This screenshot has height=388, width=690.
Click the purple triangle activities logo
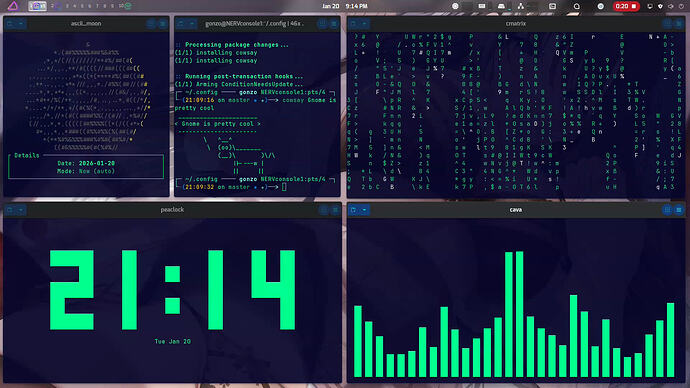tap(13, 6)
